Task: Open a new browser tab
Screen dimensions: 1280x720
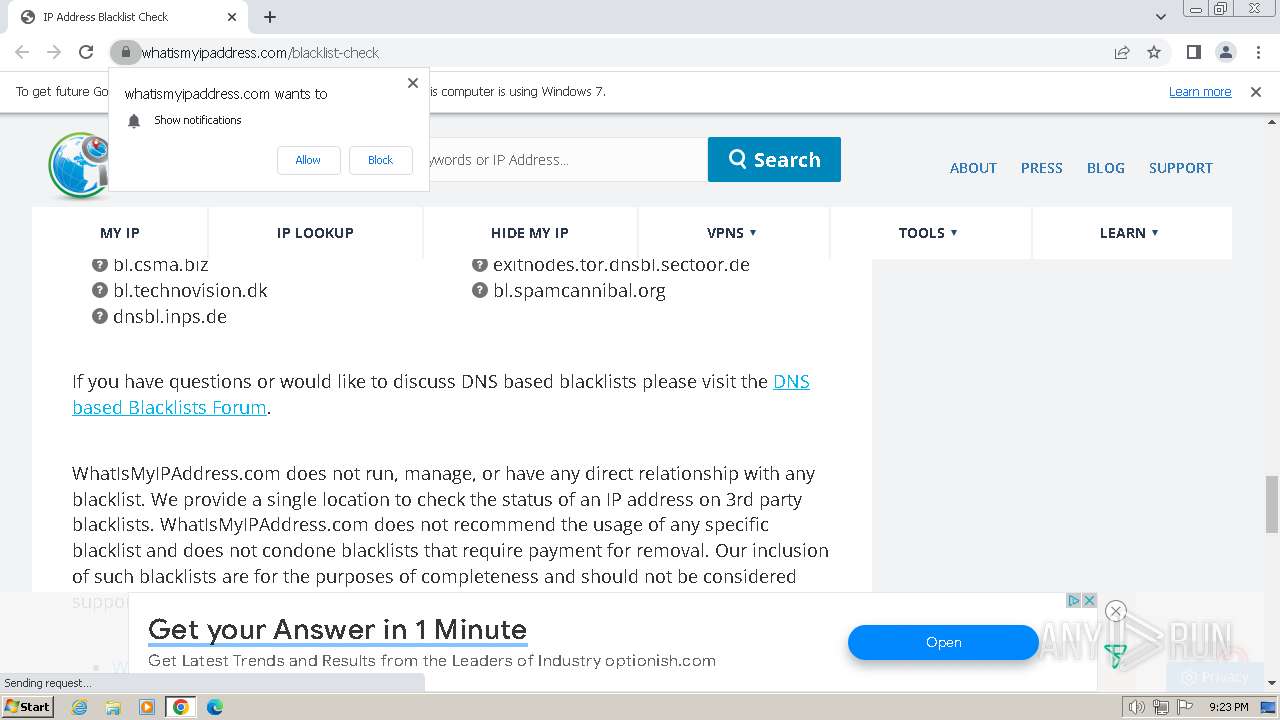Action: coord(270,17)
